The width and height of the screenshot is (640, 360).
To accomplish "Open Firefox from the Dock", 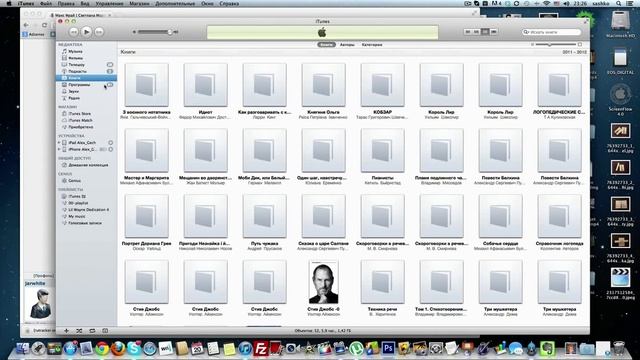I will click(x=118, y=348).
